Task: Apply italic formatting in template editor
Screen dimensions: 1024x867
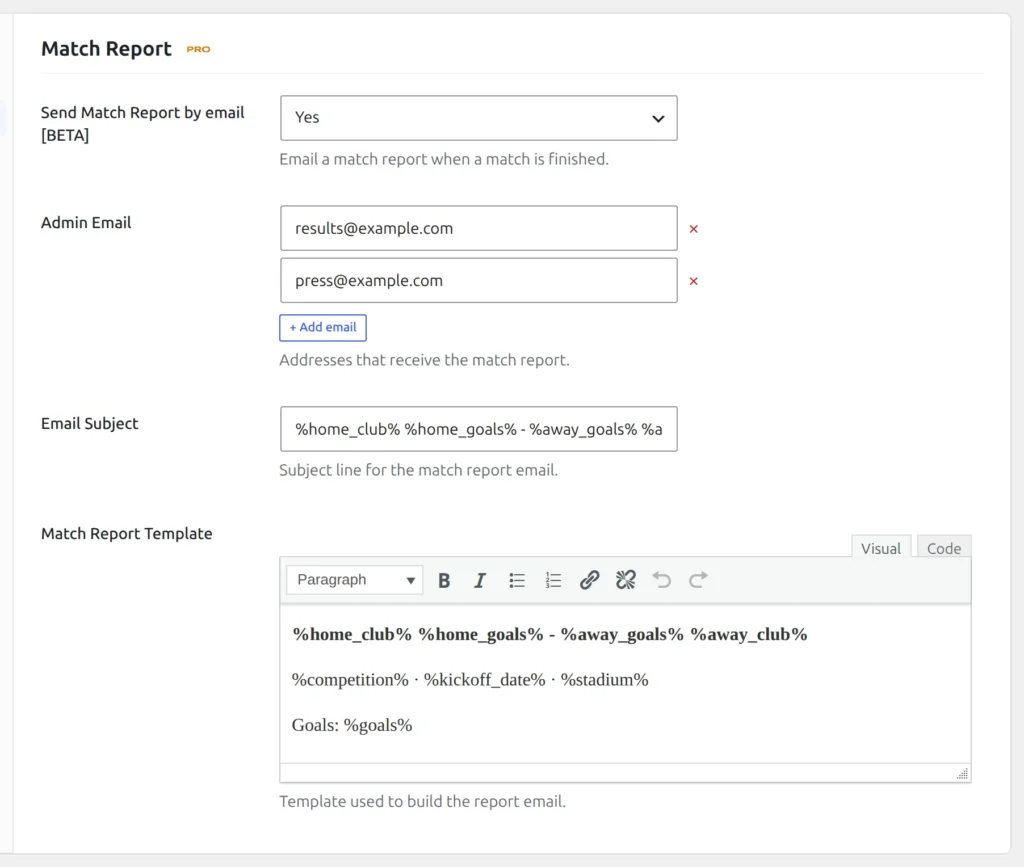Action: pyautogui.click(x=480, y=580)
